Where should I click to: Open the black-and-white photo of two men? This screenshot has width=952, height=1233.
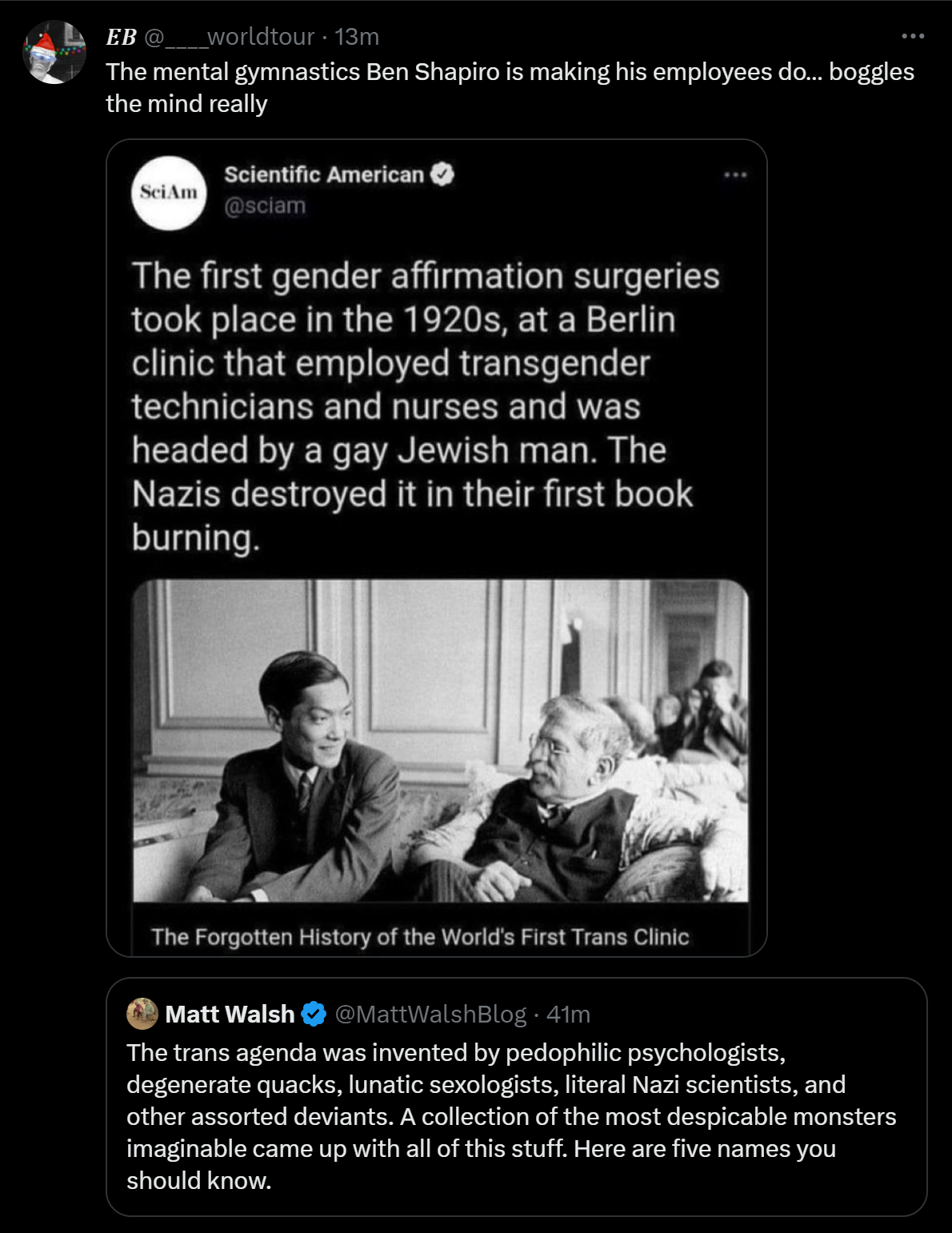(440, 741)
